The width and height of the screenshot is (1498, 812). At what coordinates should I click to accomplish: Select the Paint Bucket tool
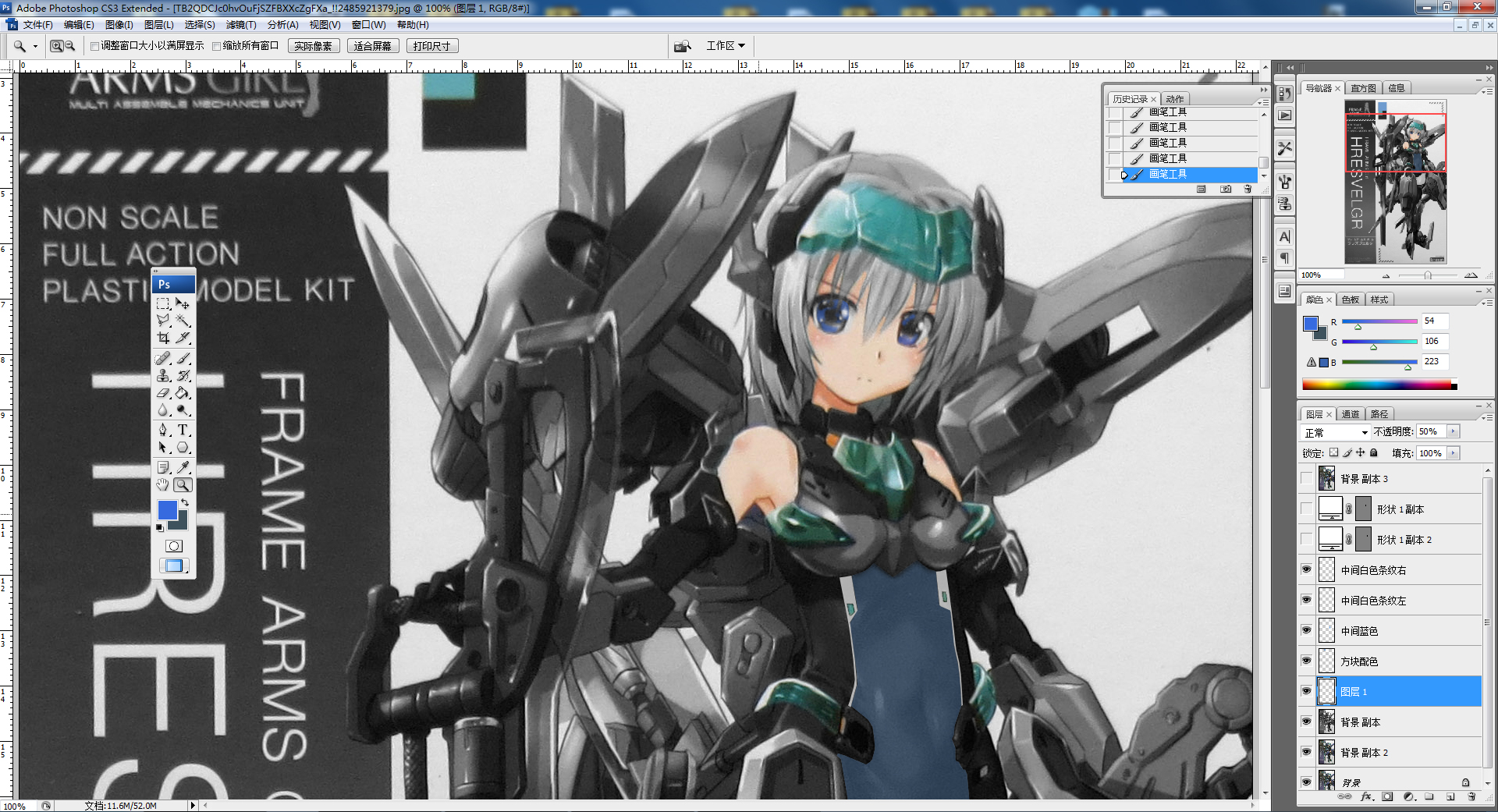(x=183, y=393)
